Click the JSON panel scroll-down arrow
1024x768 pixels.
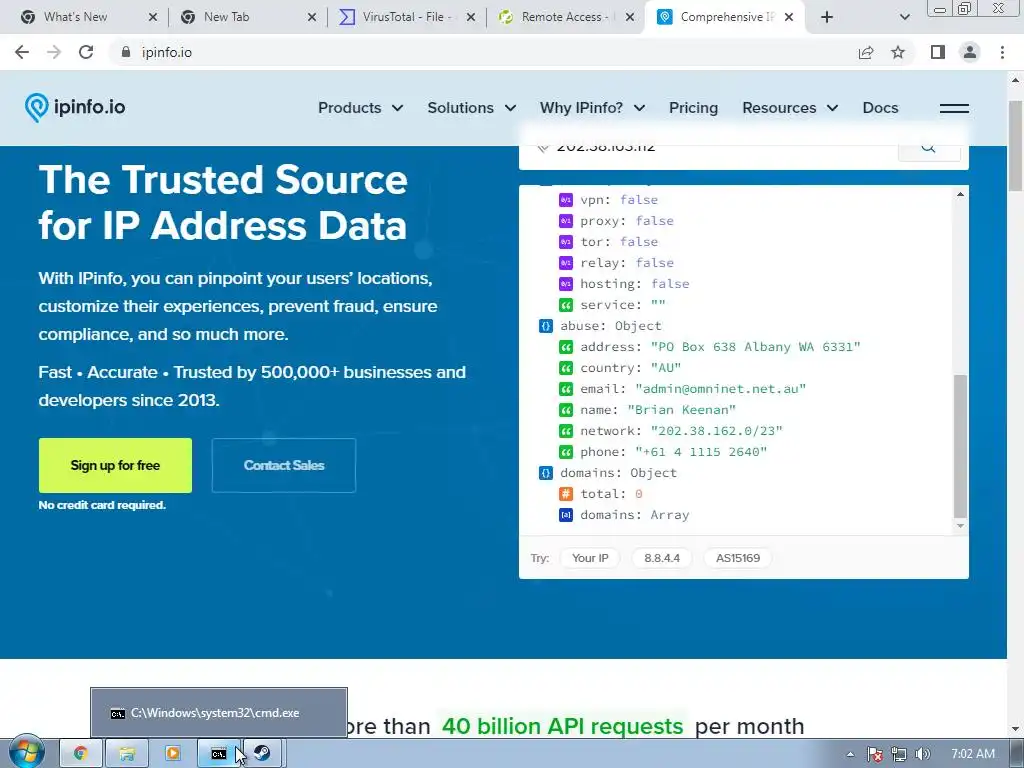[960, 526]
